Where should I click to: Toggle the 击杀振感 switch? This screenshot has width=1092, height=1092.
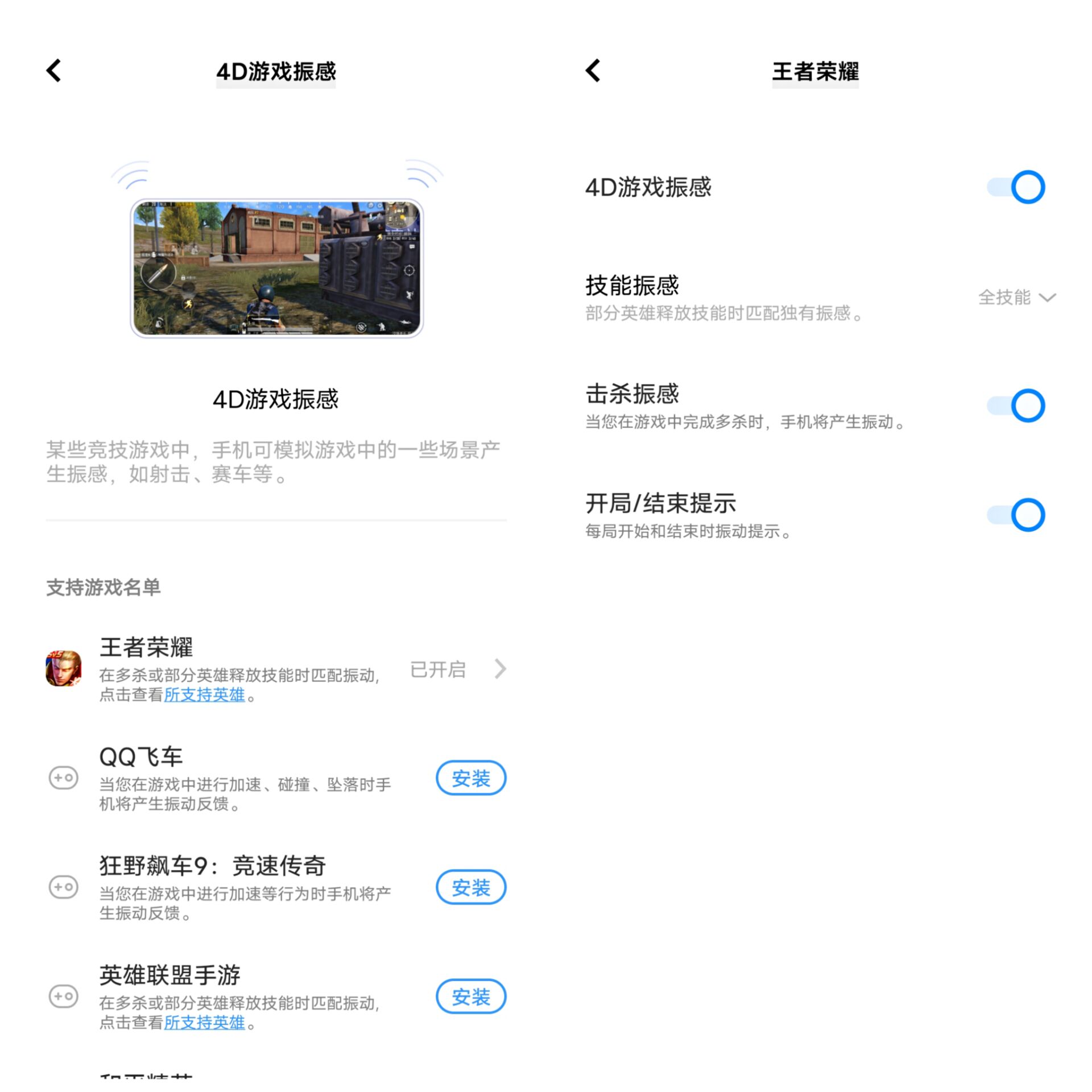coord(1016,406)
